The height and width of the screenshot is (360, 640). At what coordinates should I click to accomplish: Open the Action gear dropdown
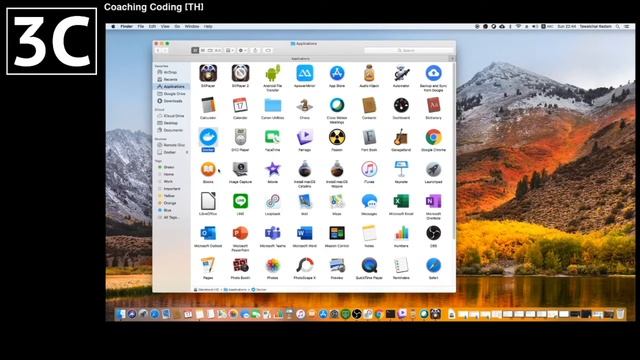[x=242, y=50]
